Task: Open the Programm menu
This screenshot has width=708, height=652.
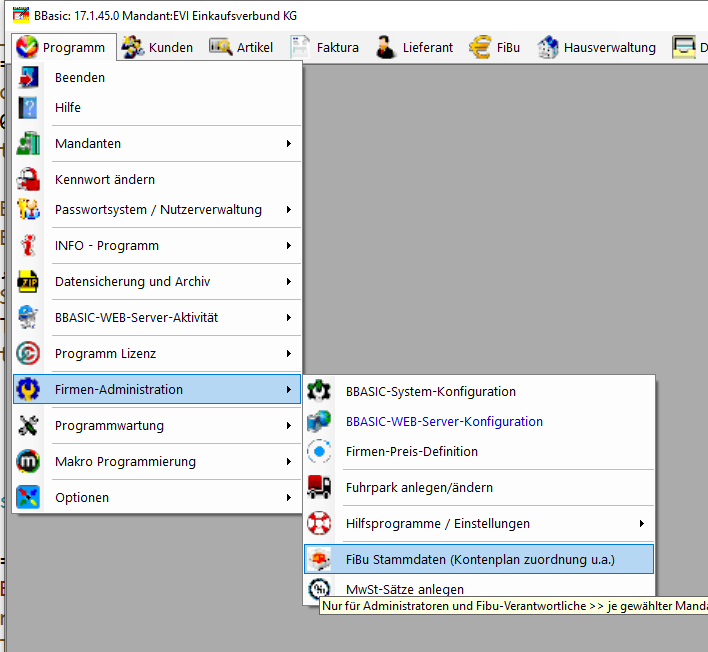Action: 64,47
